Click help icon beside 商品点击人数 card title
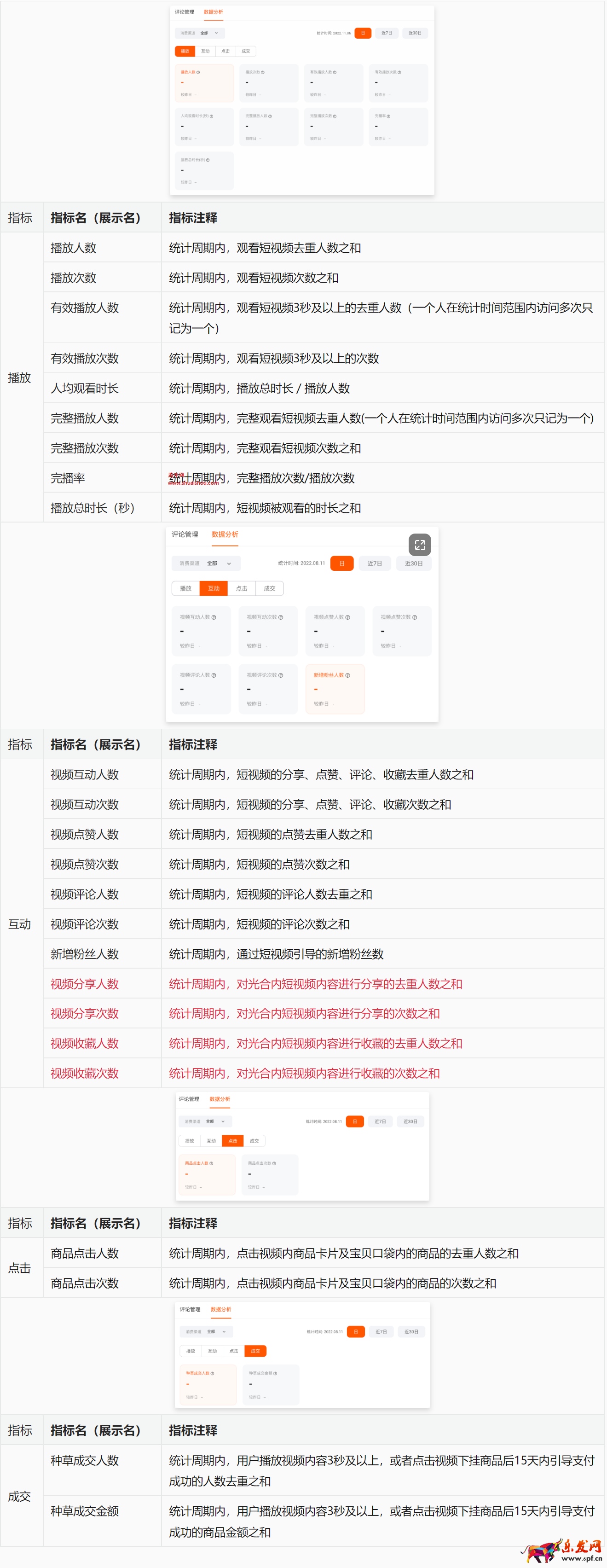Viewport: 607px width, 1568px height. 211,1163
